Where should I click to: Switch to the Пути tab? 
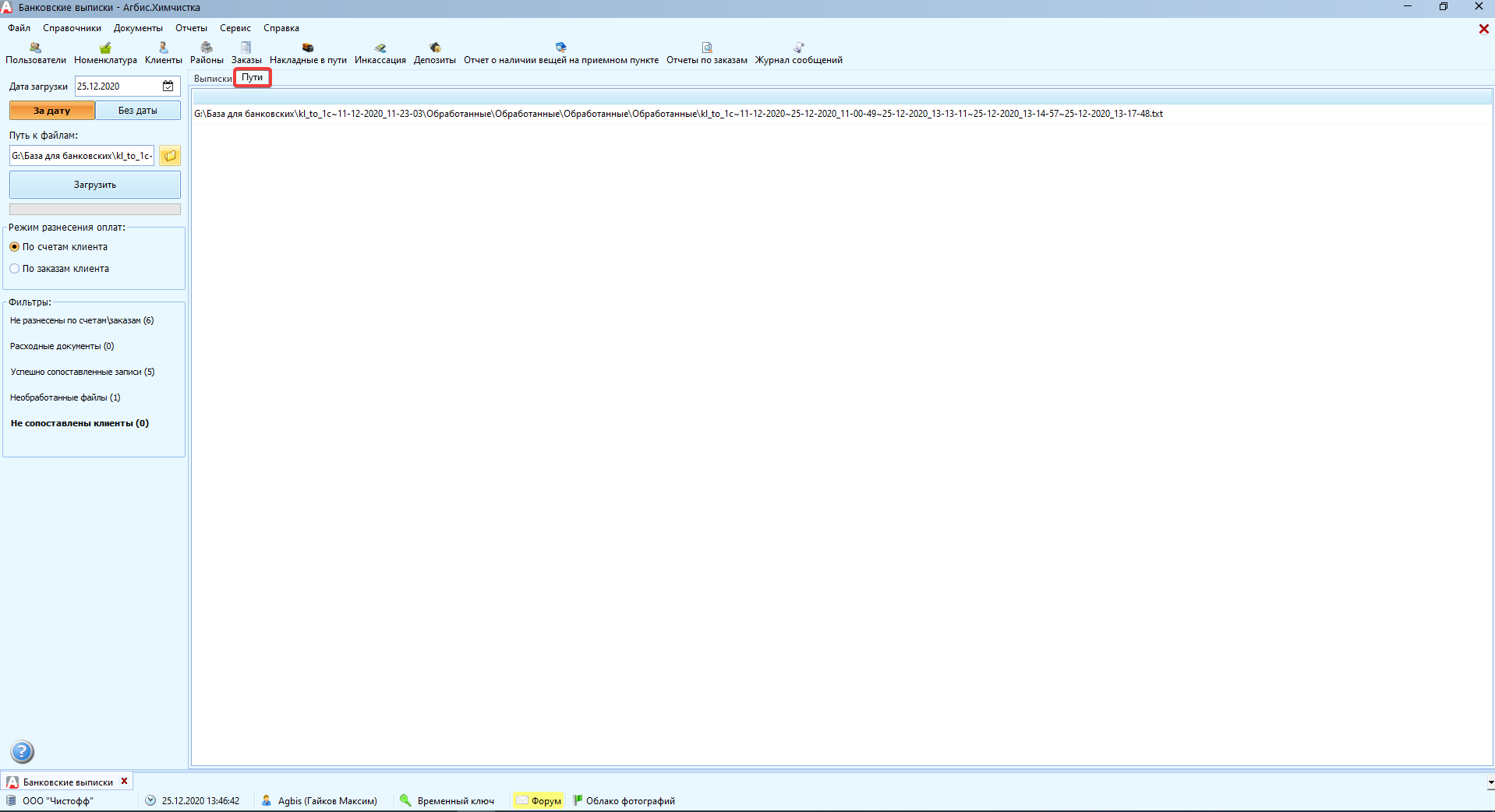pyautogui.click(x=253, y=77)
